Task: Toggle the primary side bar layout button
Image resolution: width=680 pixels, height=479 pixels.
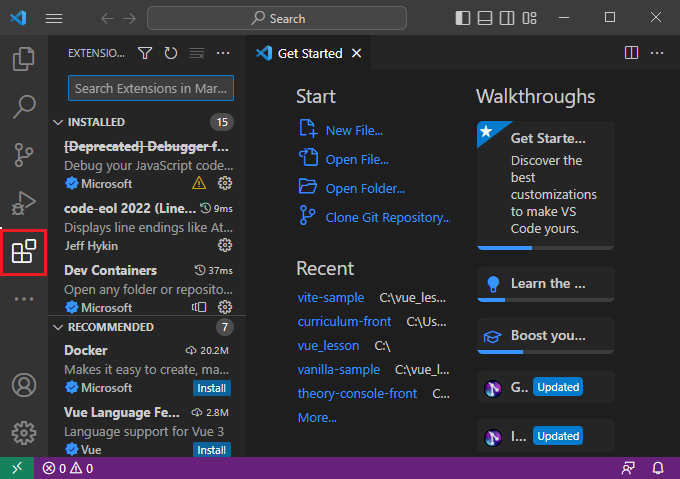Action: coord(462,18)
